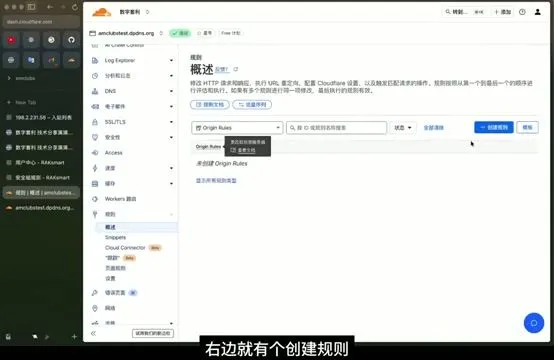This screenshot has height=360, width=554.
Task: Click the 规则 rules funnel icon
Action: tap(95, 214)
